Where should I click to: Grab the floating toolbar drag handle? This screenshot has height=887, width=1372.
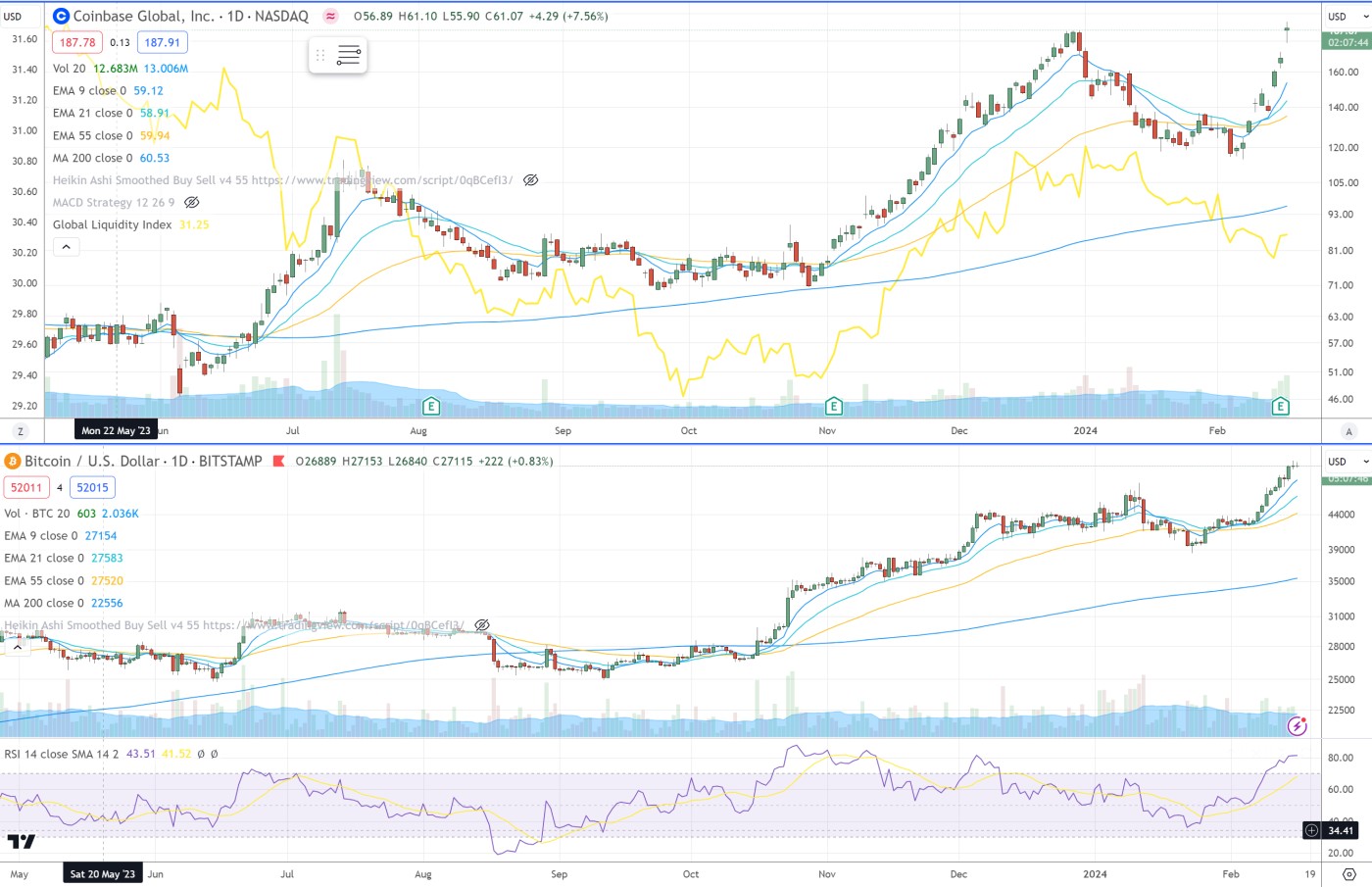click(x=320, y=56)
